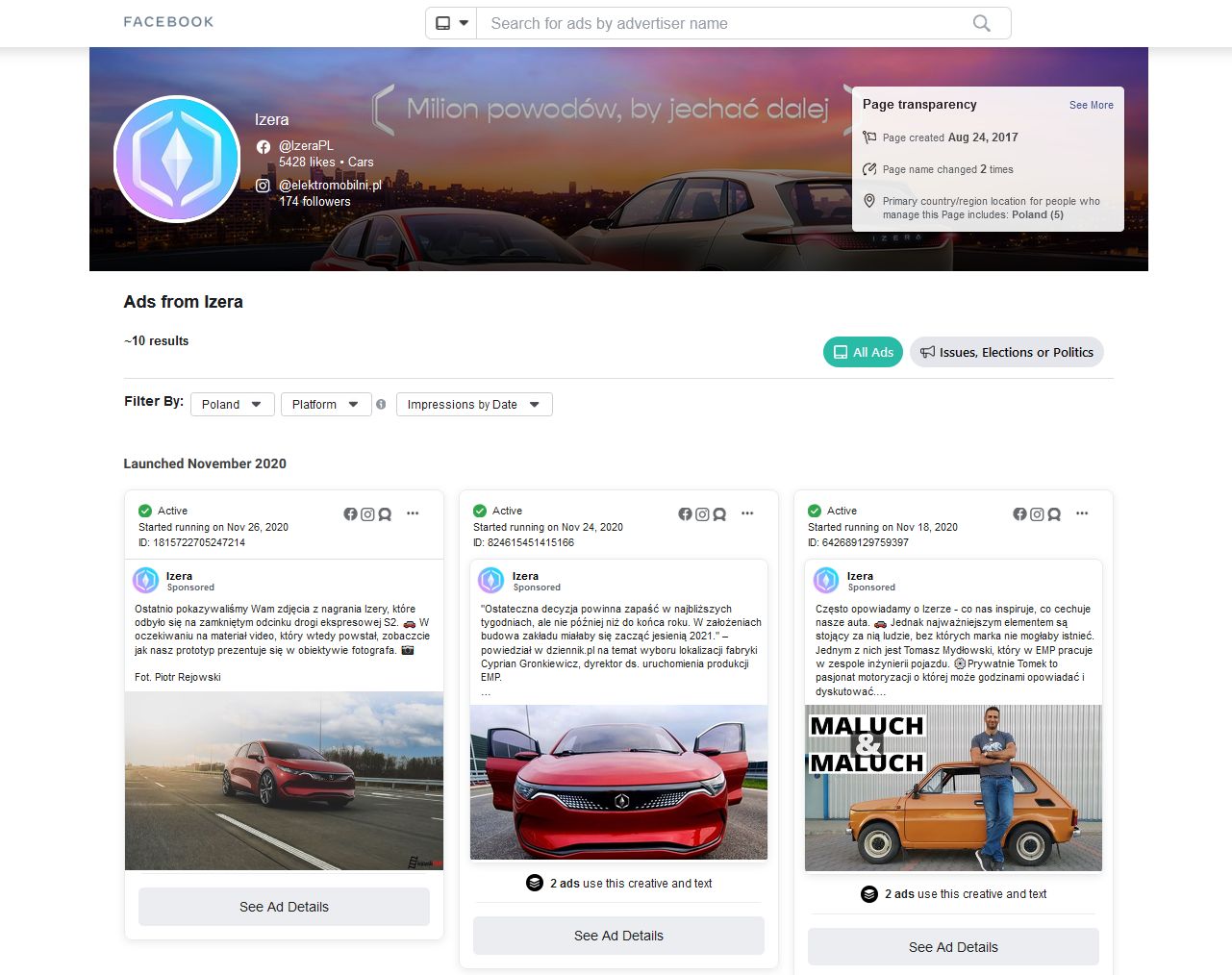Open the Poland country filter dropdown
This screenshot has width=1232, height=975.
(x=233, y=404)
